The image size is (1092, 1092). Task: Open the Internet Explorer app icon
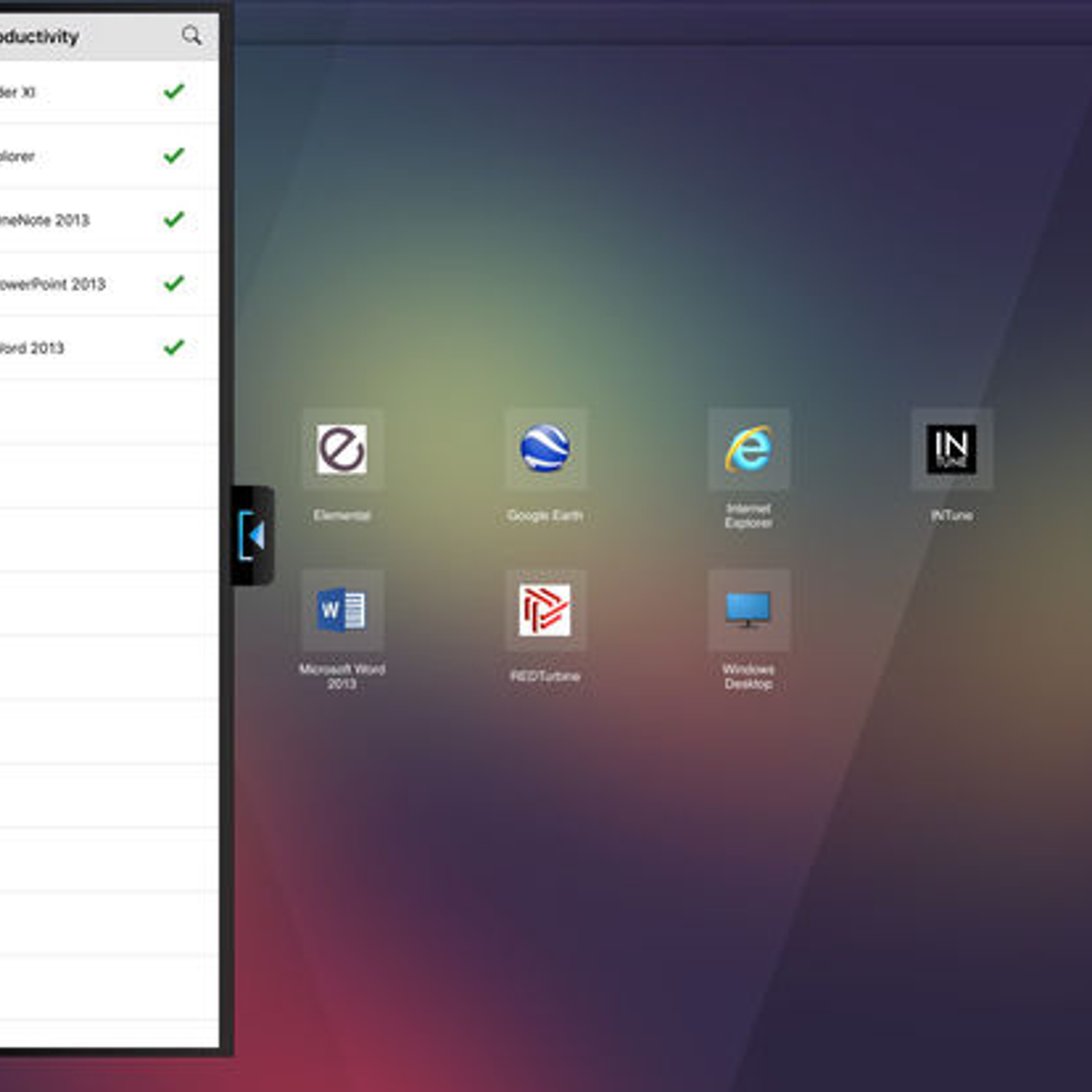[x=748, y=449]
